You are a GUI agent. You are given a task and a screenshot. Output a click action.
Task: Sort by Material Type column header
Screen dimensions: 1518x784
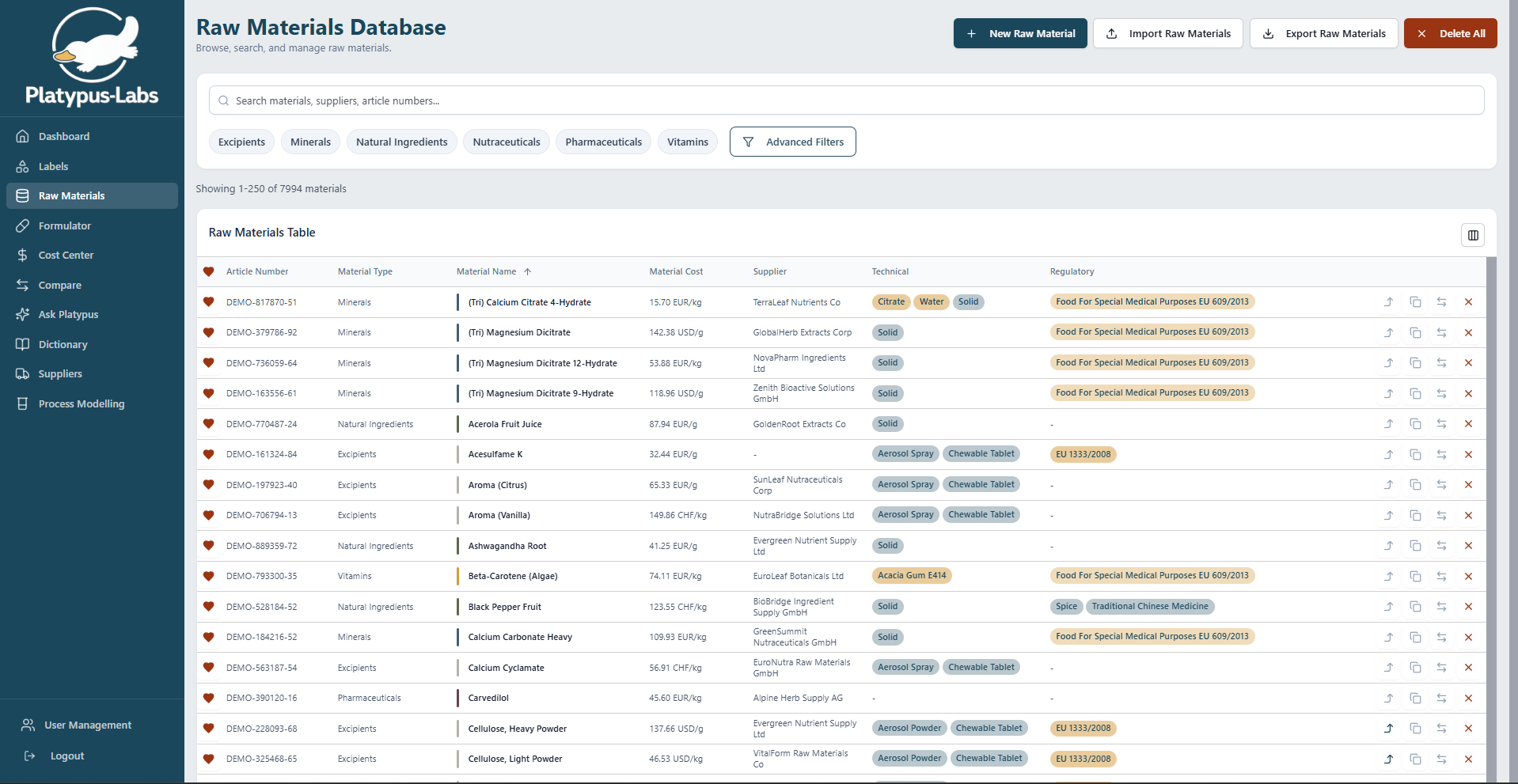(x=365, y=272)
